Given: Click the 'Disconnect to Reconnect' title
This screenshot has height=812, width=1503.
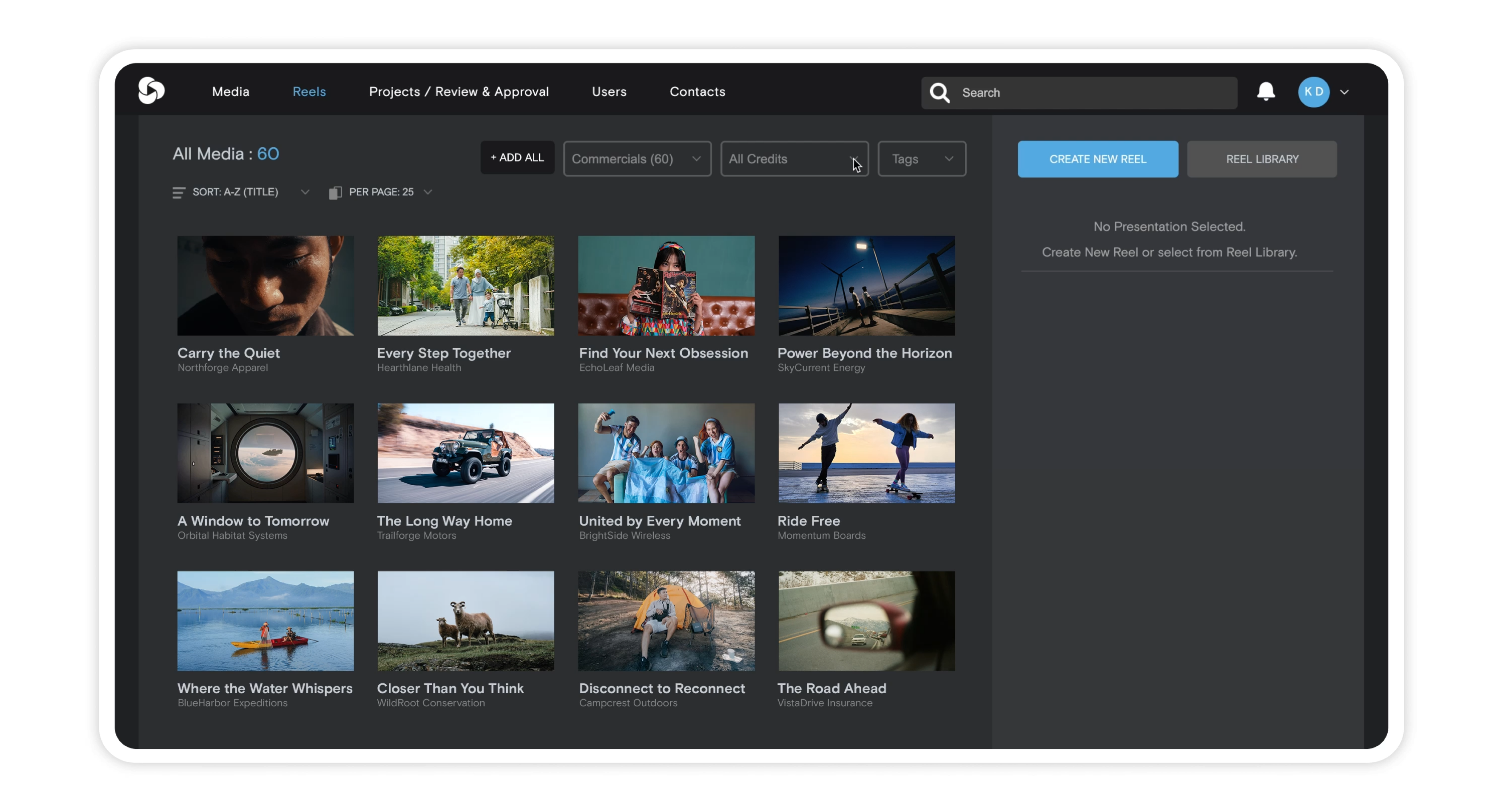Looking at the screenshot, I should pos(662,688).
